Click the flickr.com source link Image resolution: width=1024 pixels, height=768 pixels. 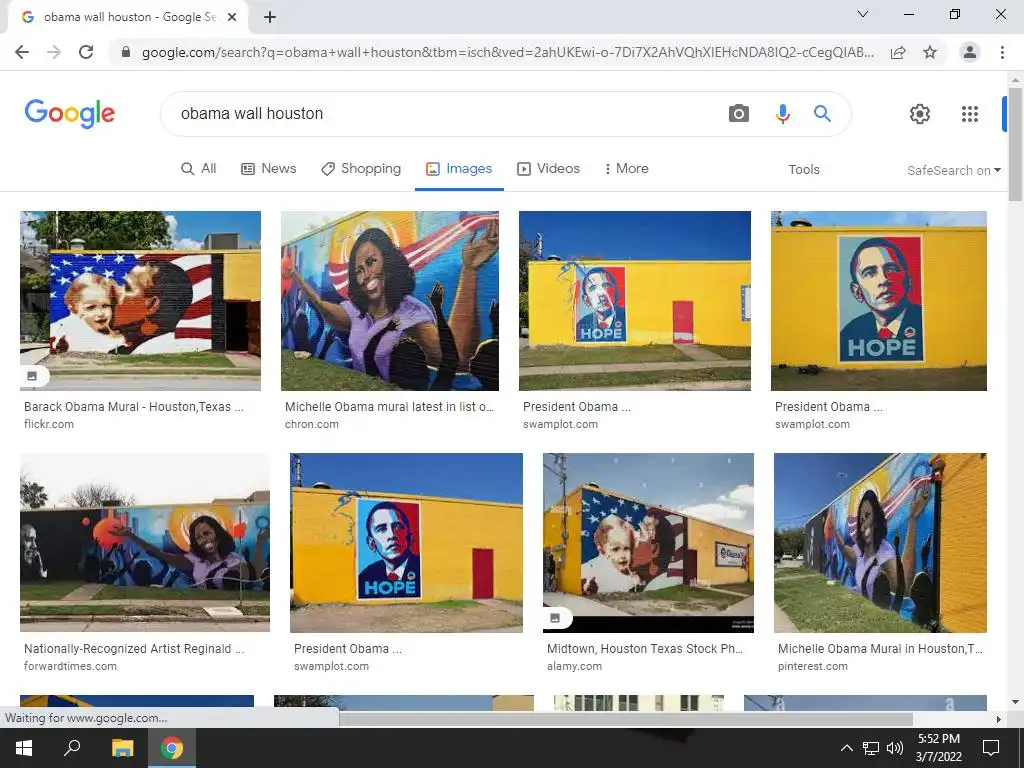pyautogui.click(x=49, y=424)
